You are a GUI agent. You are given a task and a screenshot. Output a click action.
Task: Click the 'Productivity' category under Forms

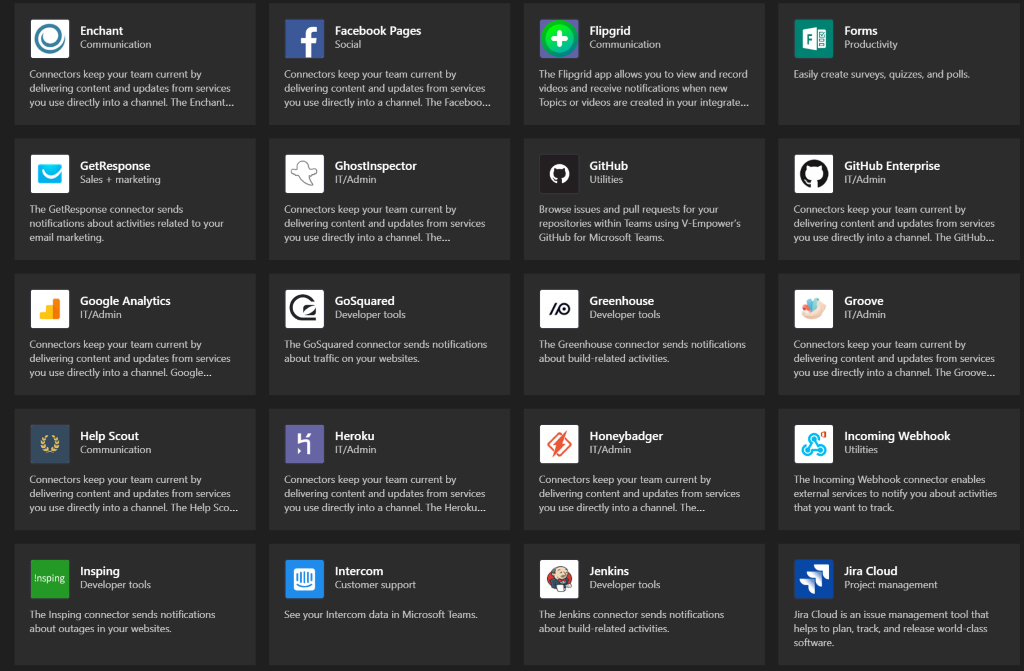[x=871, y=45]
